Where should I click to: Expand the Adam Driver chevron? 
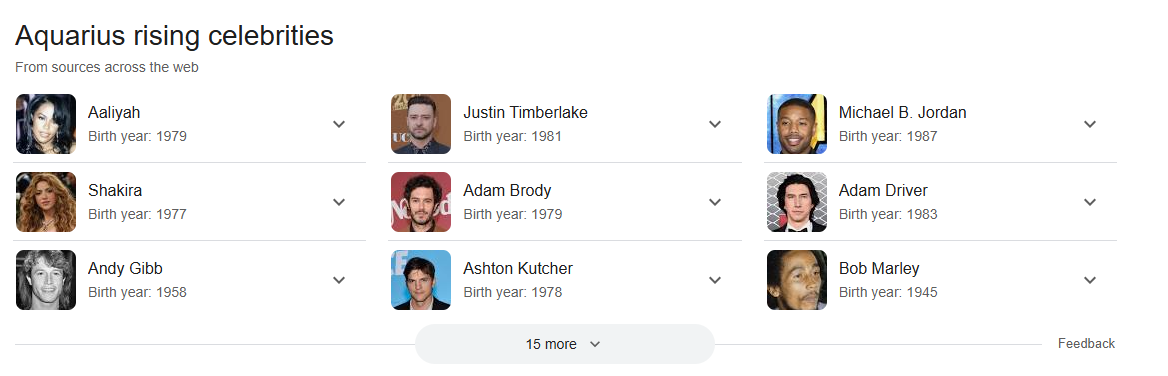pyautogui.click(x=1090, y=202)
